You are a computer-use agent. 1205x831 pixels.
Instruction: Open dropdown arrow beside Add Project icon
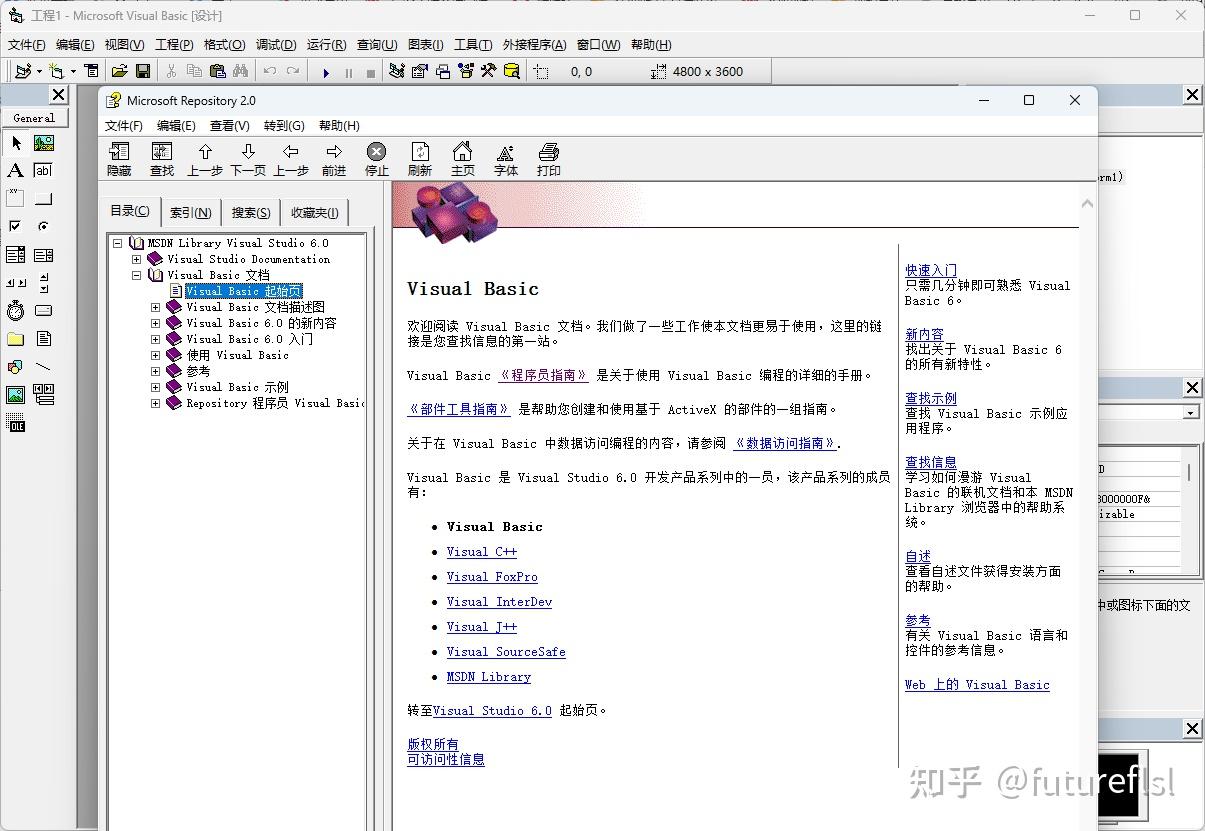[x=39, y=72]
